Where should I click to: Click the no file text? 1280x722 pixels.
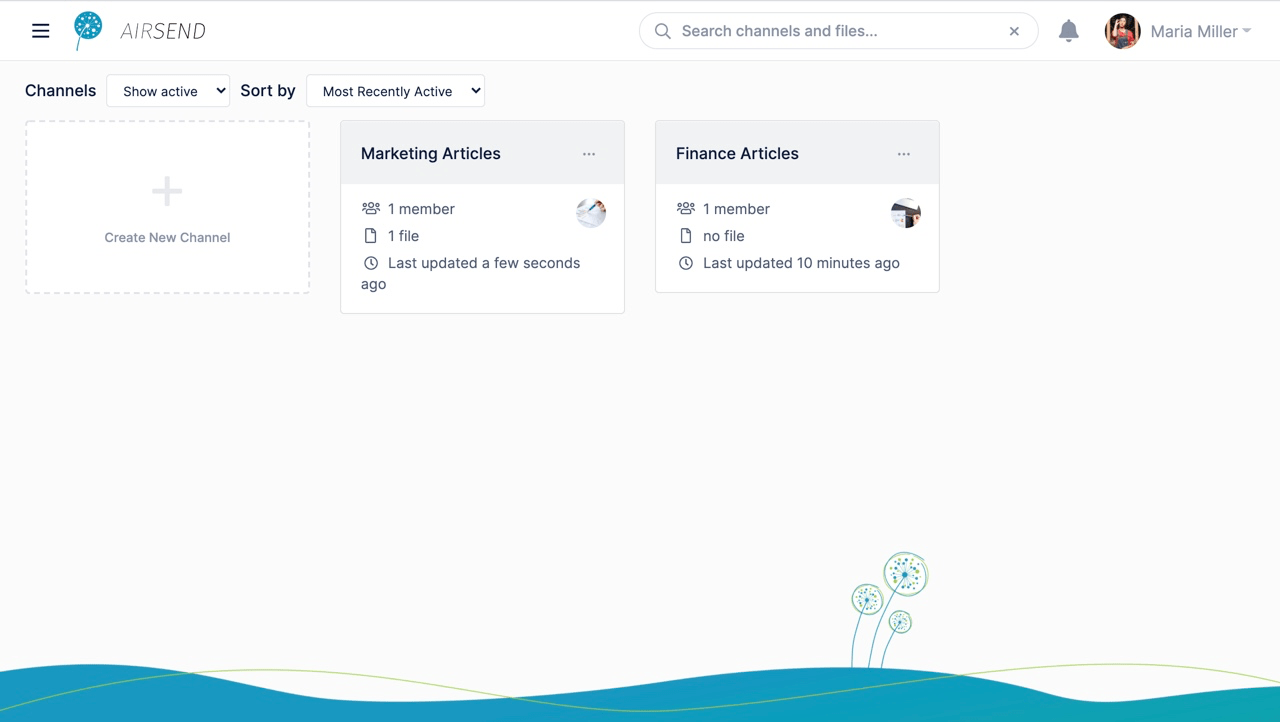click(724, 236)
